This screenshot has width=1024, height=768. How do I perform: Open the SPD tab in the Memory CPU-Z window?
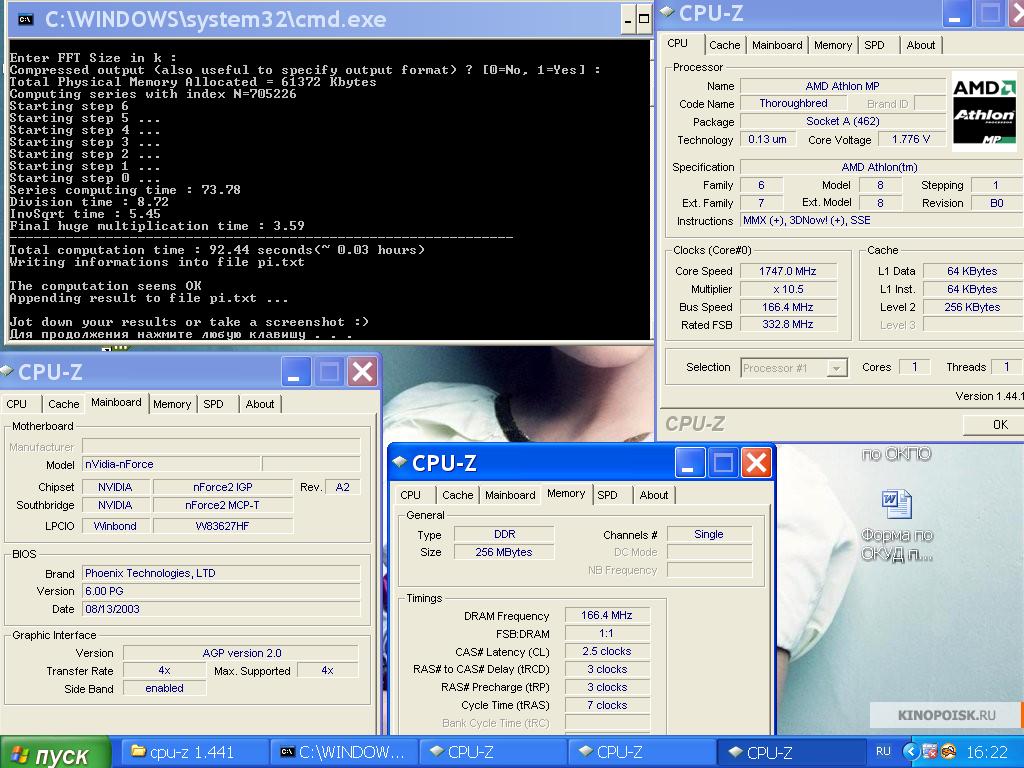click(607, 495)
